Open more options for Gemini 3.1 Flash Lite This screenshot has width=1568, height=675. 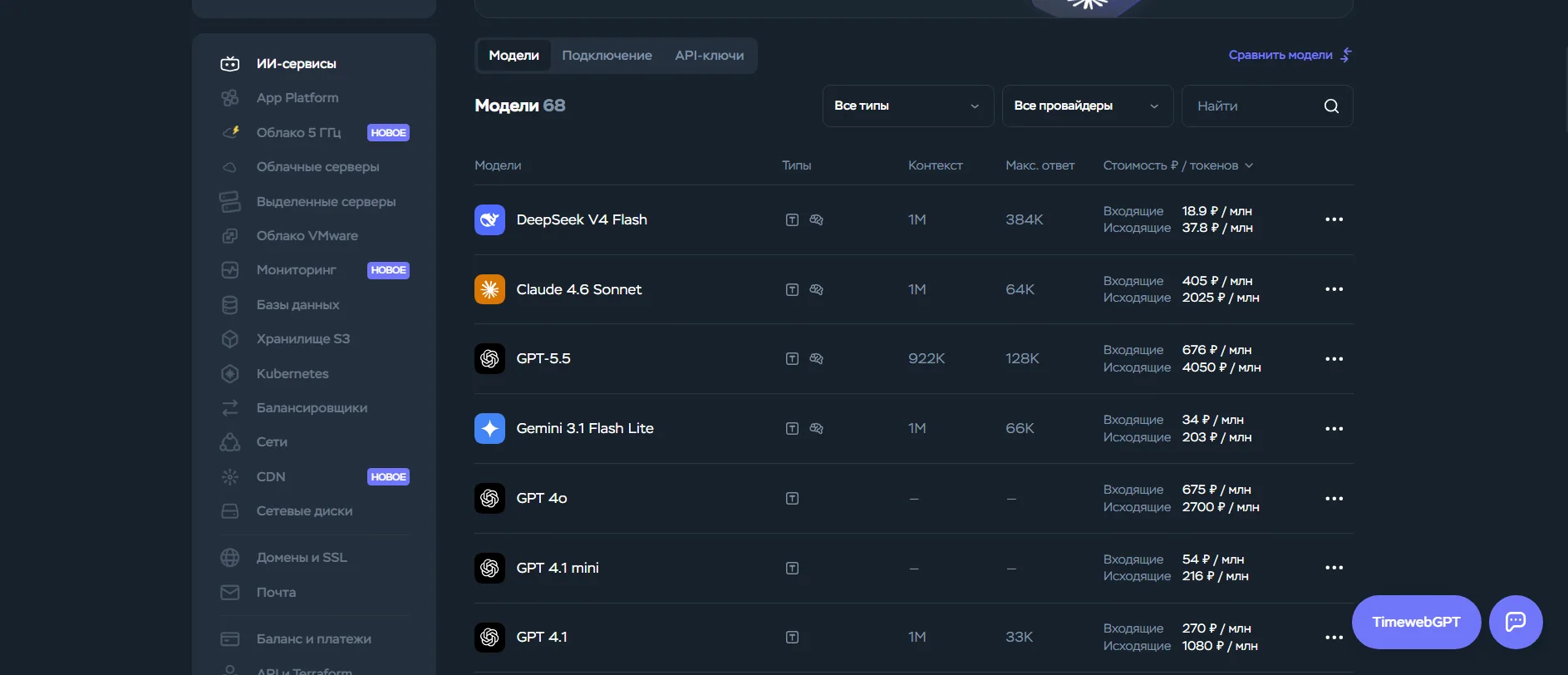point(1335,429)
